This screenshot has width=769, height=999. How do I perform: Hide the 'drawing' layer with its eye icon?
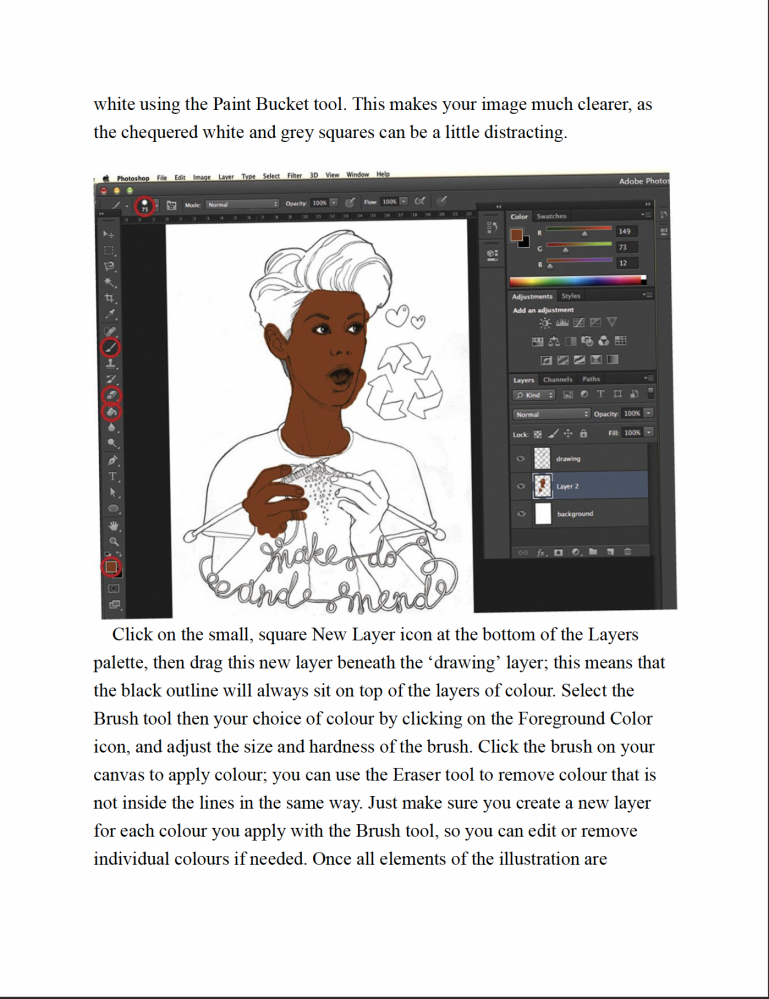(x=520, y=459)
